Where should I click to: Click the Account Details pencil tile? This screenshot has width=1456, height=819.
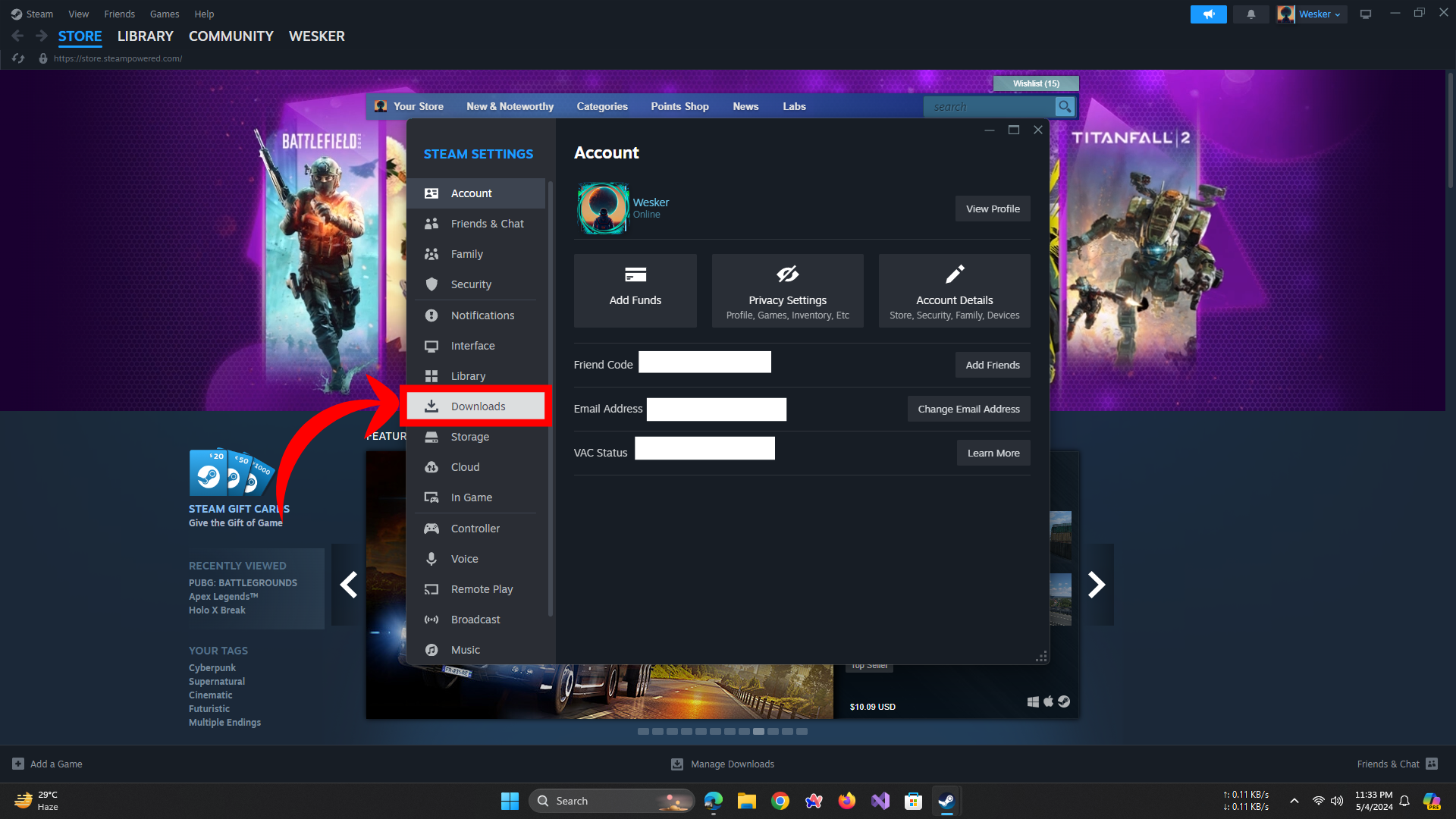coord(954,291)
